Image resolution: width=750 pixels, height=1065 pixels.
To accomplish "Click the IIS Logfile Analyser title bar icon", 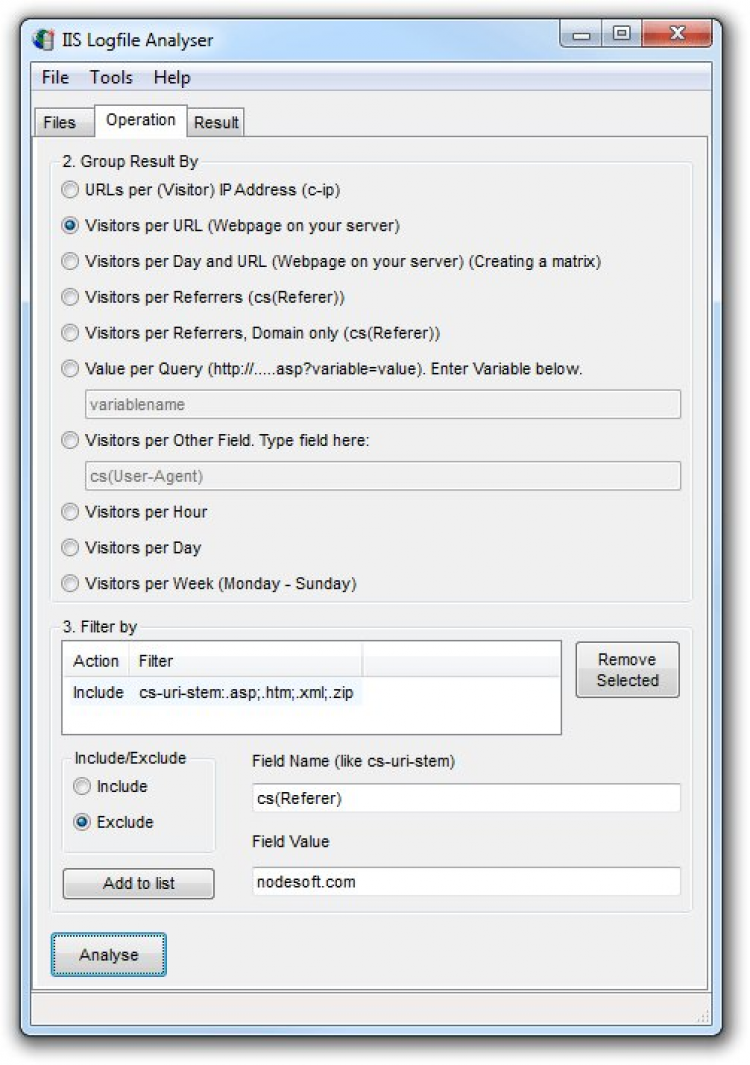I will coord(43,41).
